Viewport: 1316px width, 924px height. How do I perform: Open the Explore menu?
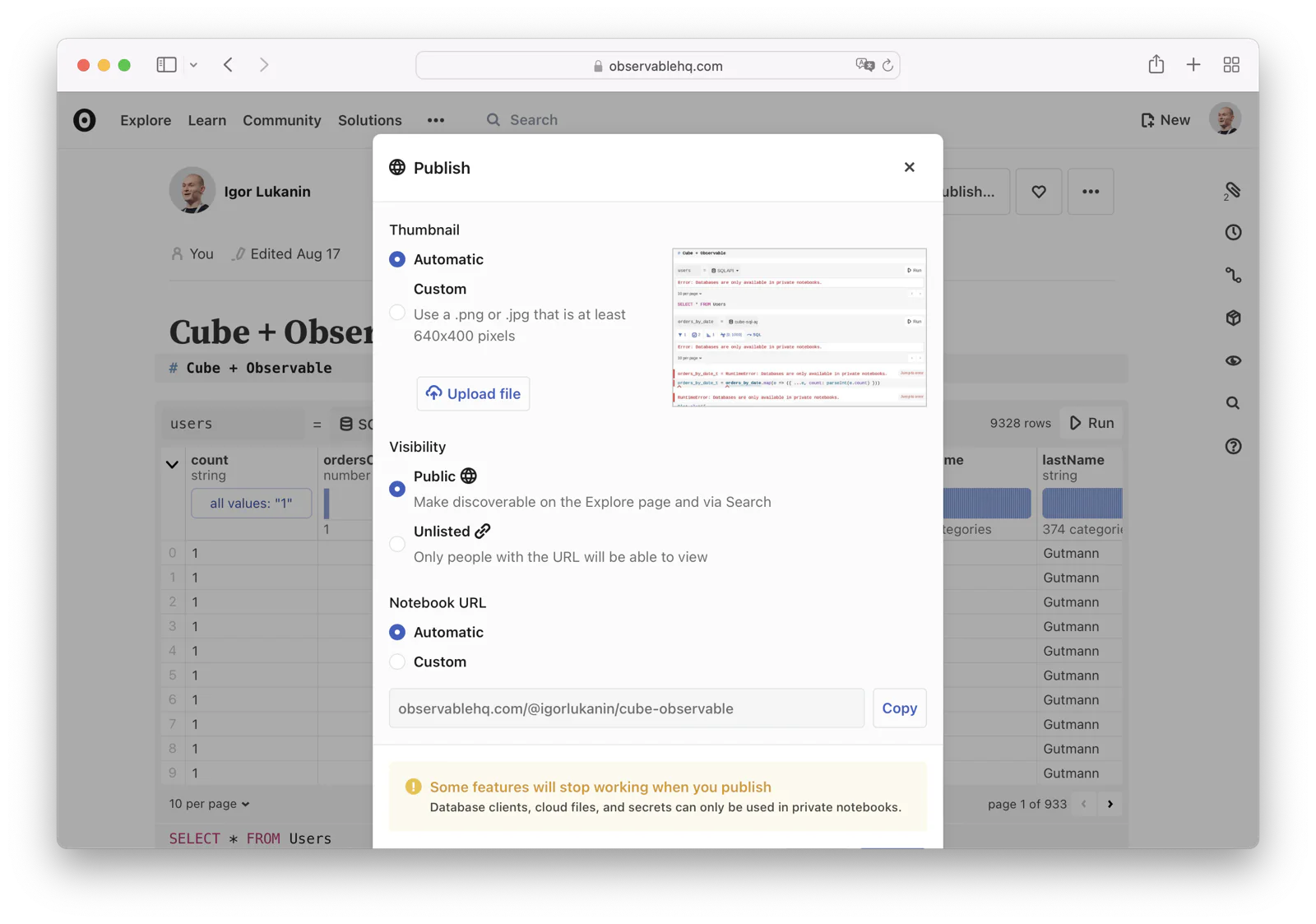[x=146, y=120]
